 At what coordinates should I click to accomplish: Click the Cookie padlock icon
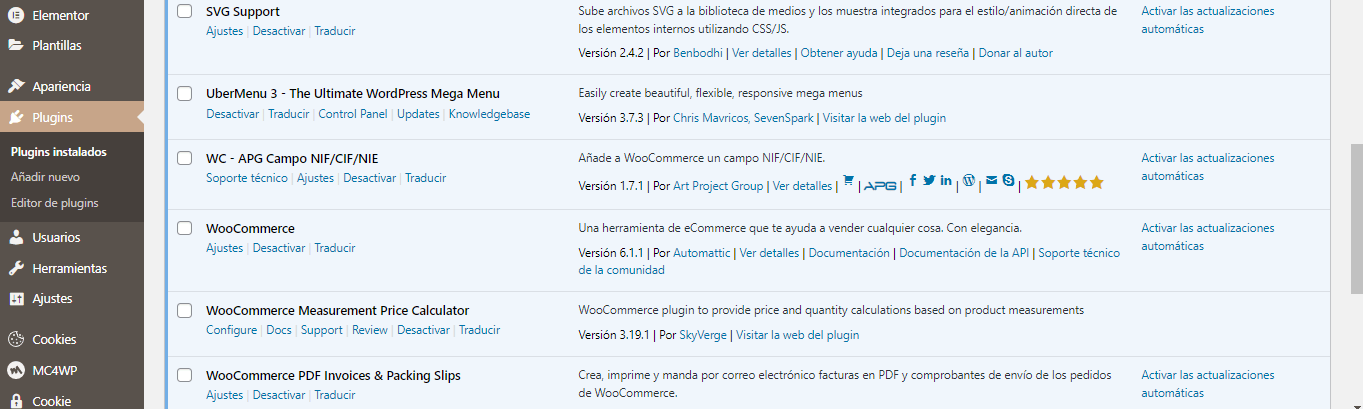(16, 401)
